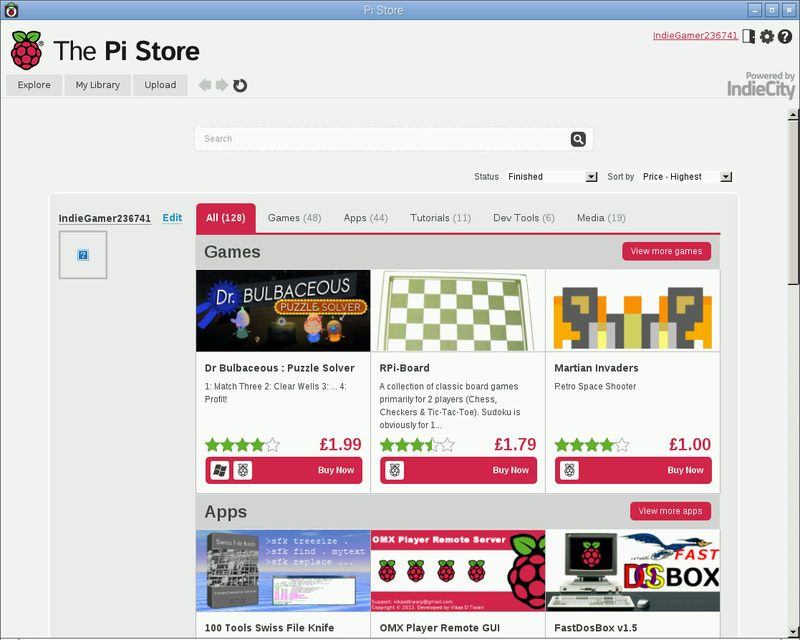Click the logout door icon

pos(748,36)
